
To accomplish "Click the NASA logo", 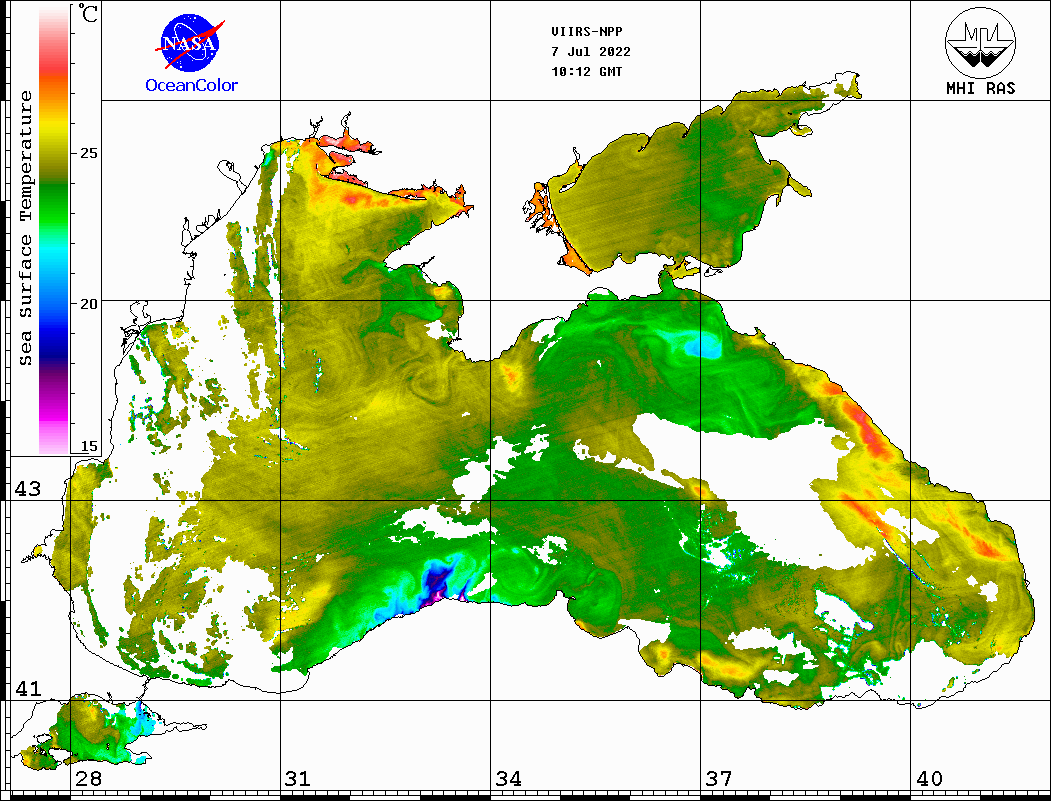I will pos(190,44).
